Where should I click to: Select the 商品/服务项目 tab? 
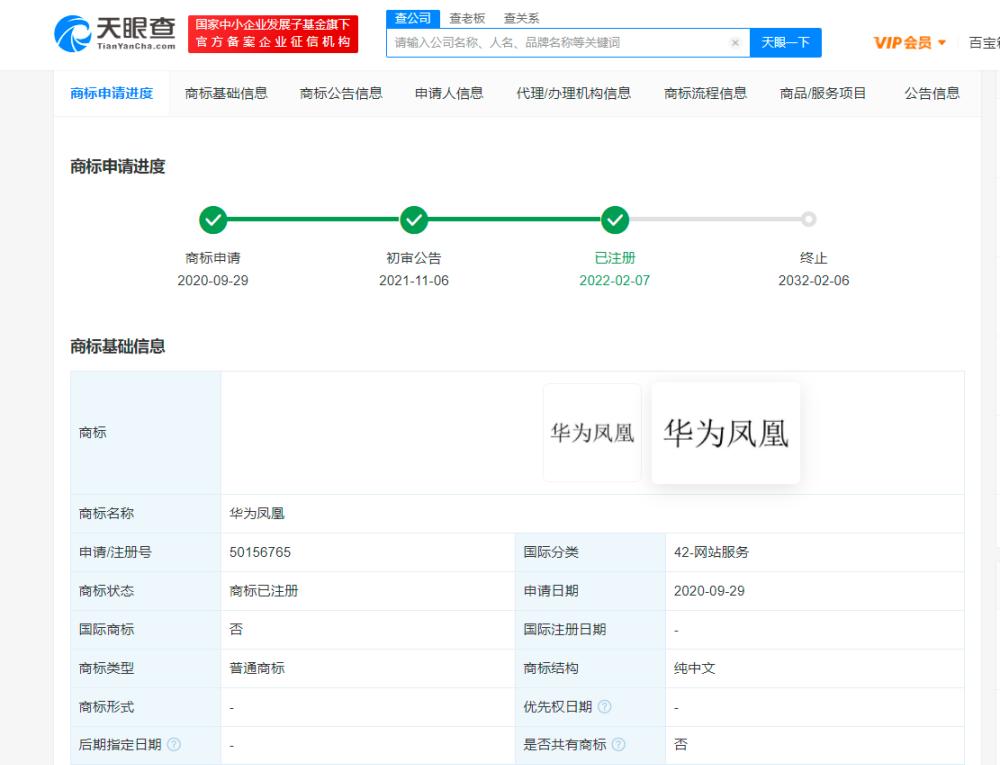(823, 93)
